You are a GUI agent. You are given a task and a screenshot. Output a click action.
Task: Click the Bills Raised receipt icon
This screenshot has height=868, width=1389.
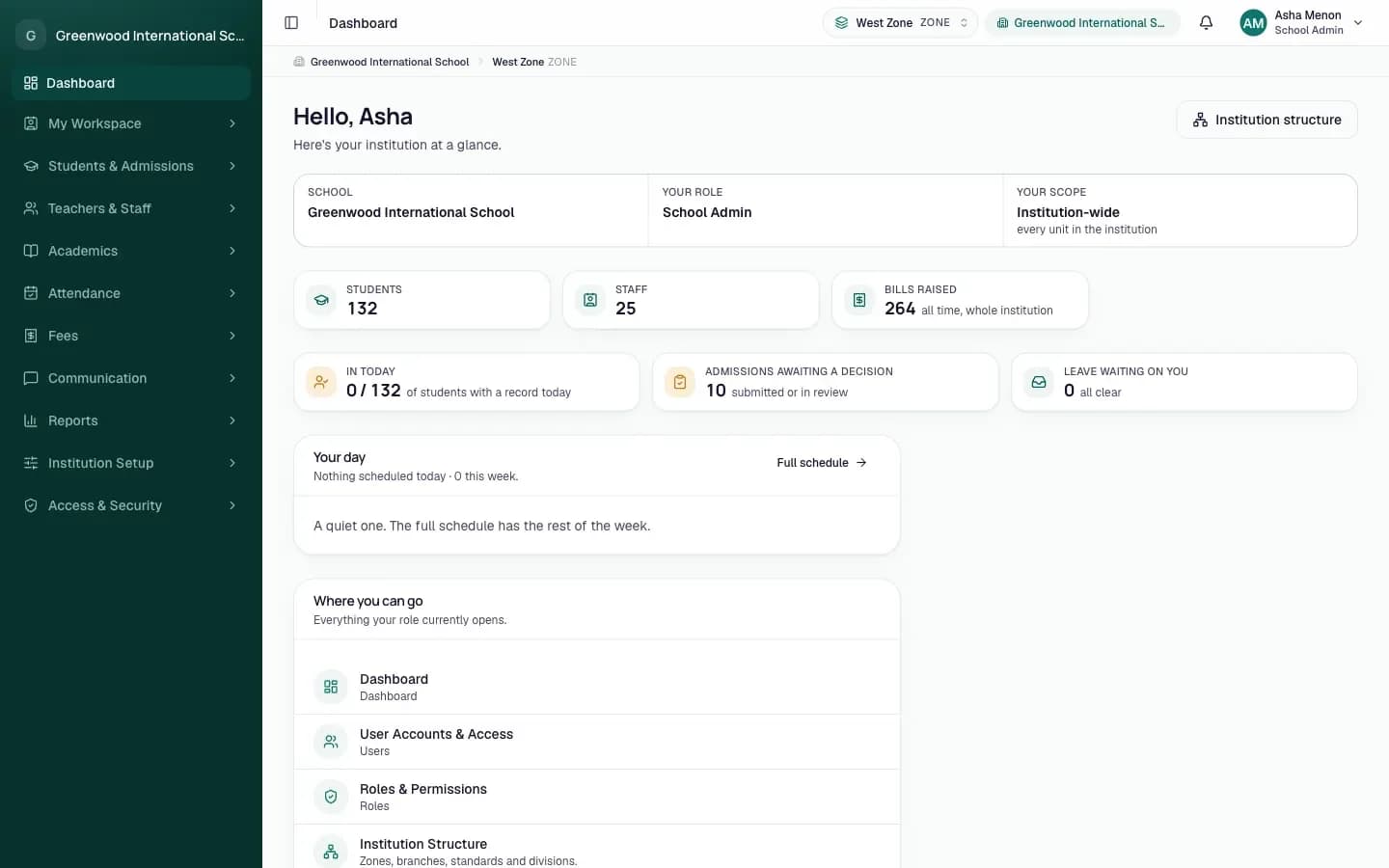point(859,300)
